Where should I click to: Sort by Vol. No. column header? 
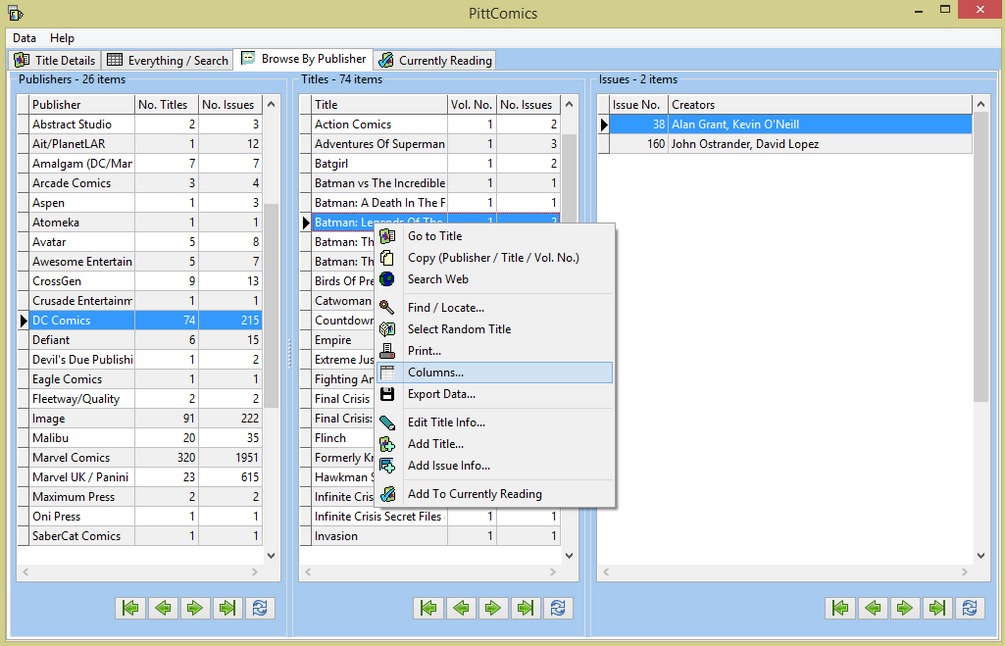472,104
